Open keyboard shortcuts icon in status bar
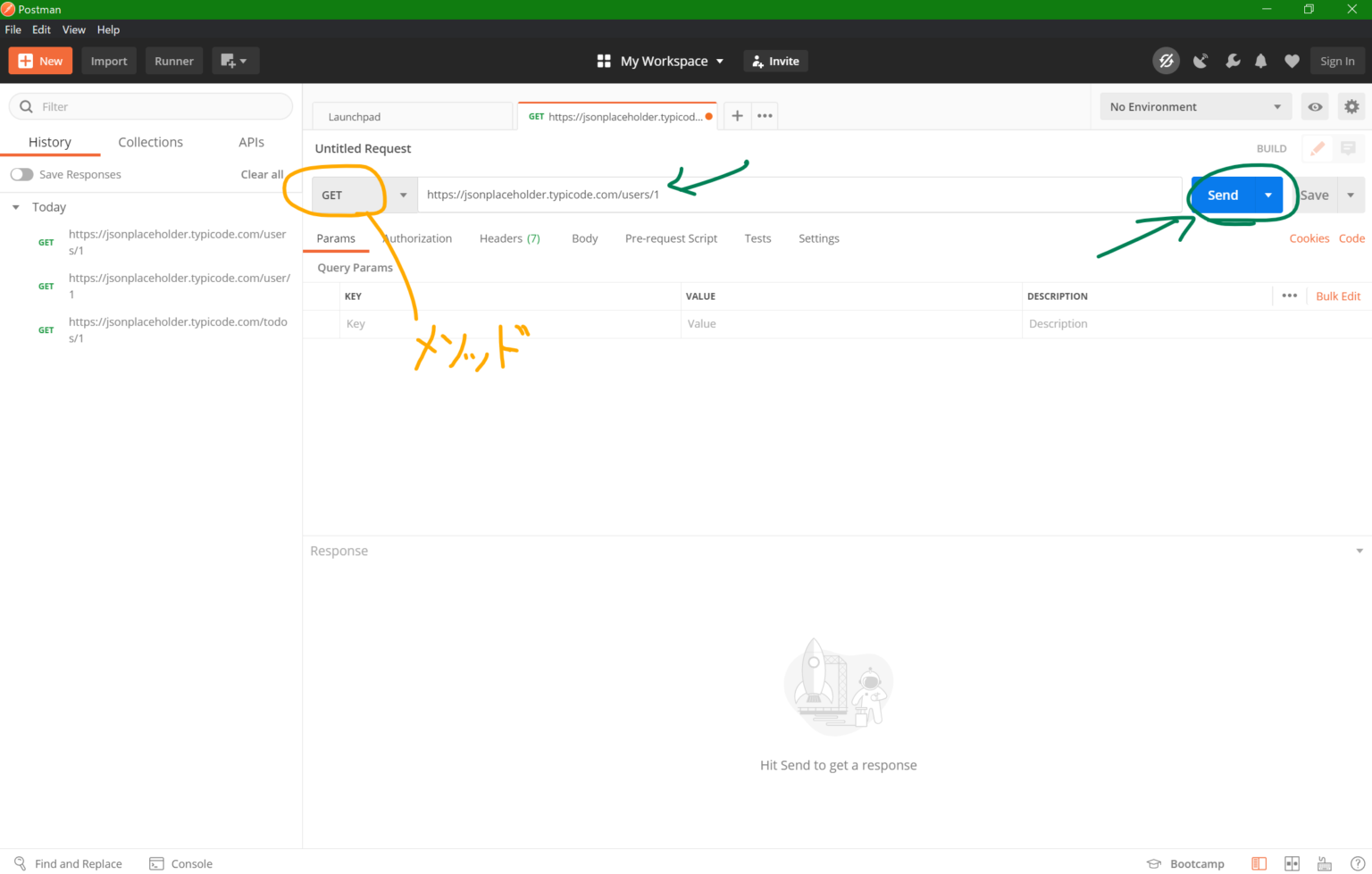This screenshot has width=1372, height=874. point(1323,863)
